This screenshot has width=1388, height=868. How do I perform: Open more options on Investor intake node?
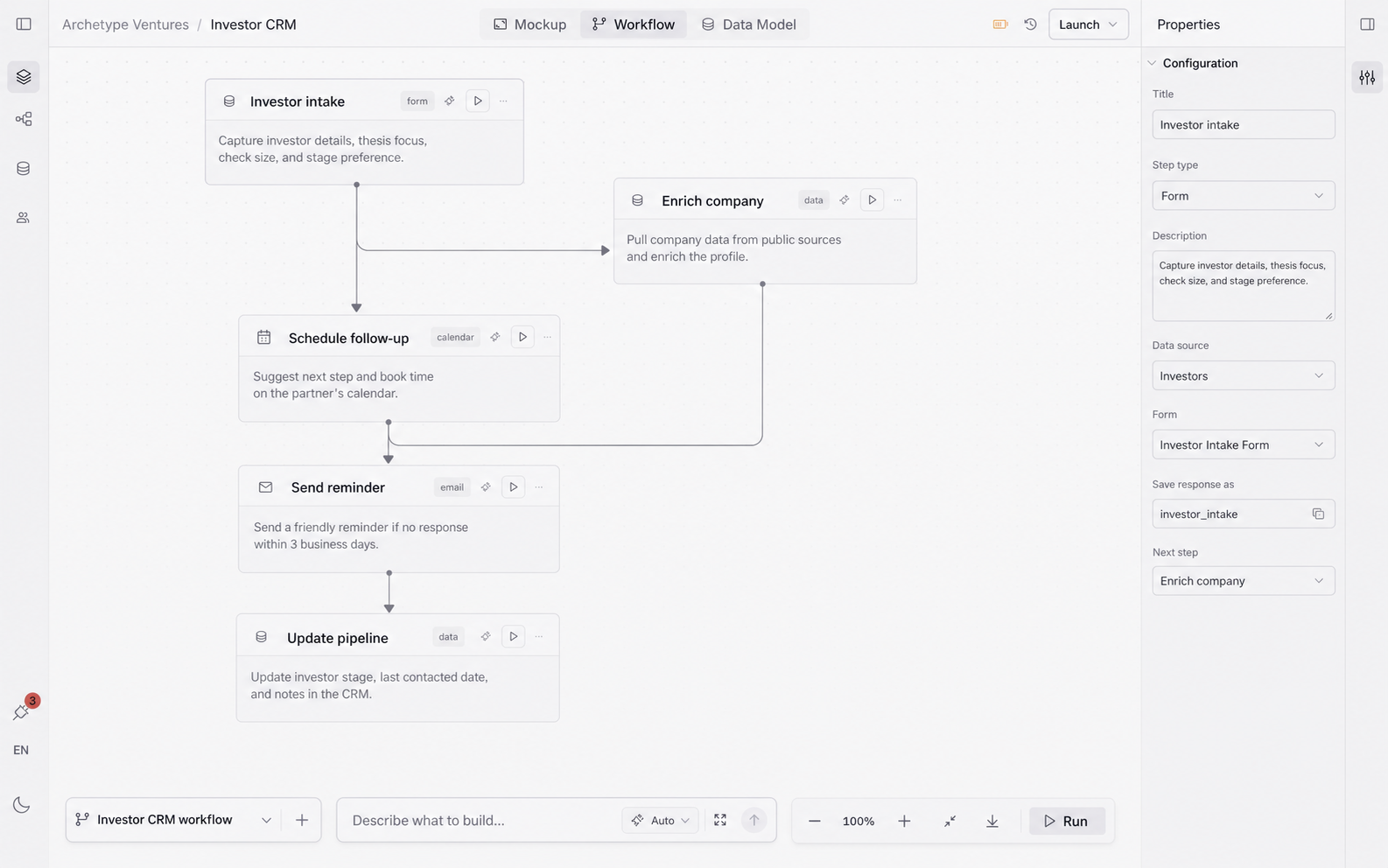(503, 101)
